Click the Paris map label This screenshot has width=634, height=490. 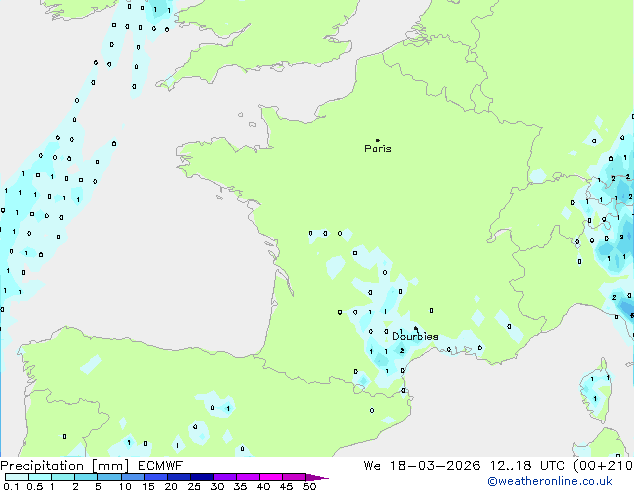(378, 149)
